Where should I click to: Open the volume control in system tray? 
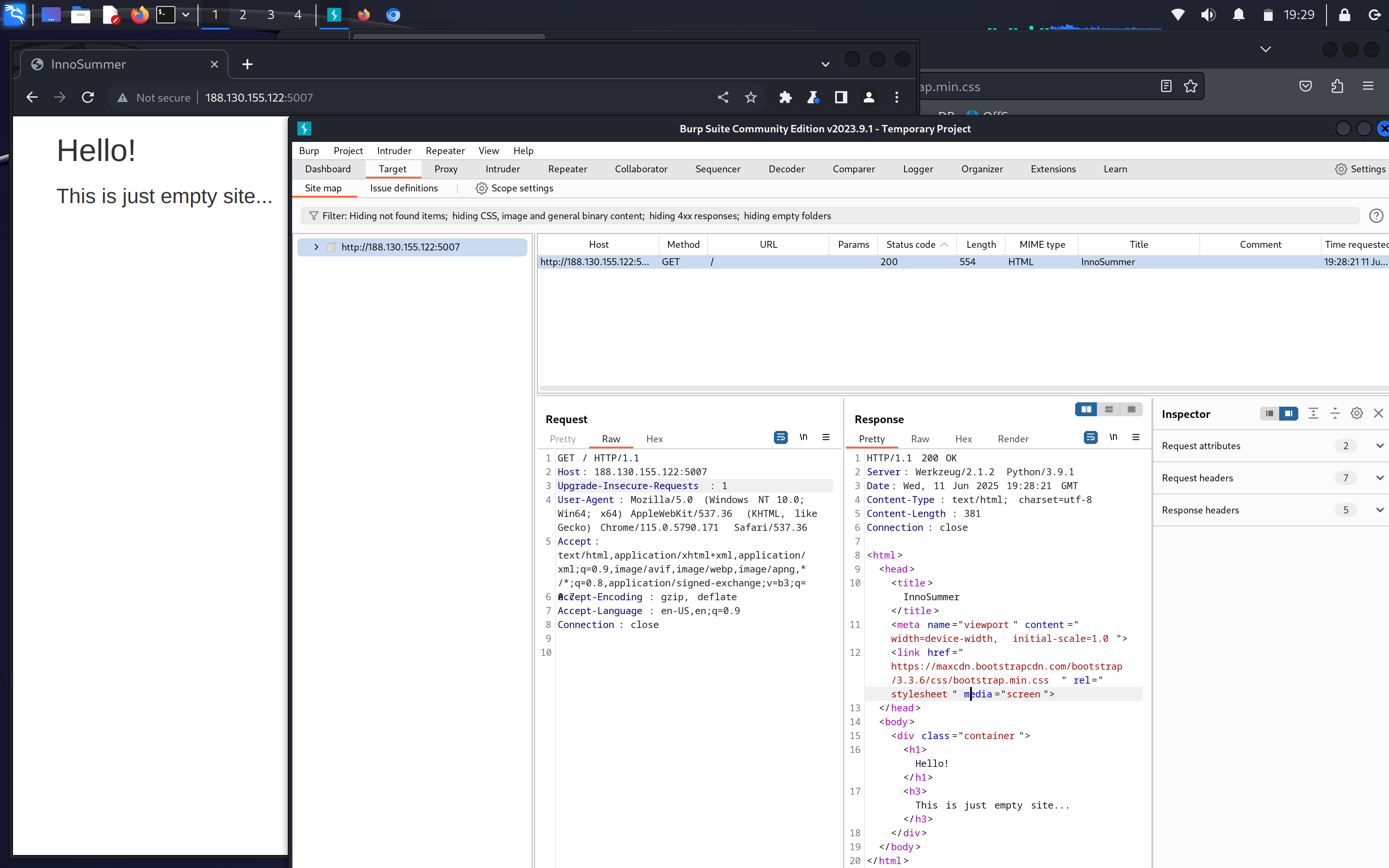(1208, 14)
